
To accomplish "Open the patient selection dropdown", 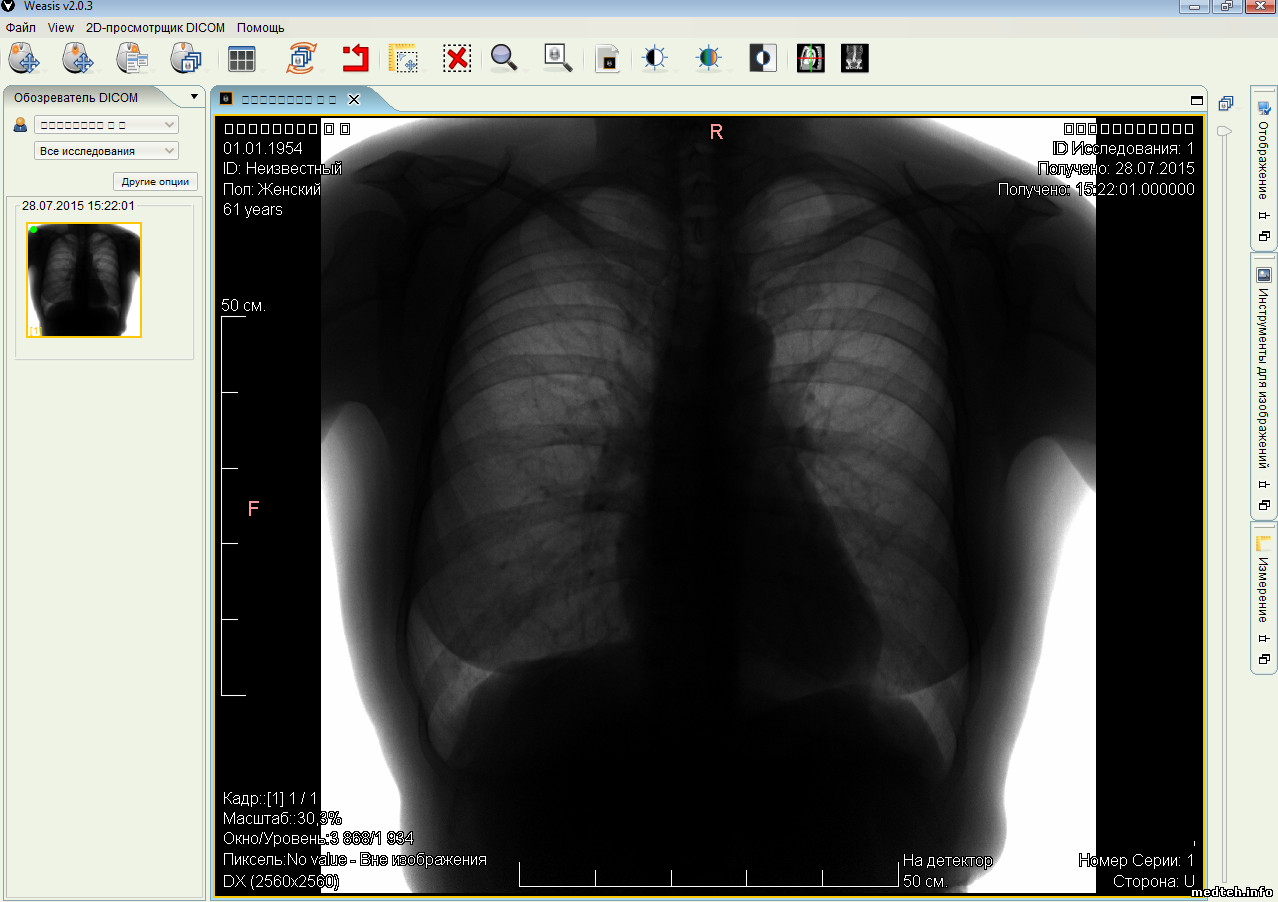I will click(106, 125).
